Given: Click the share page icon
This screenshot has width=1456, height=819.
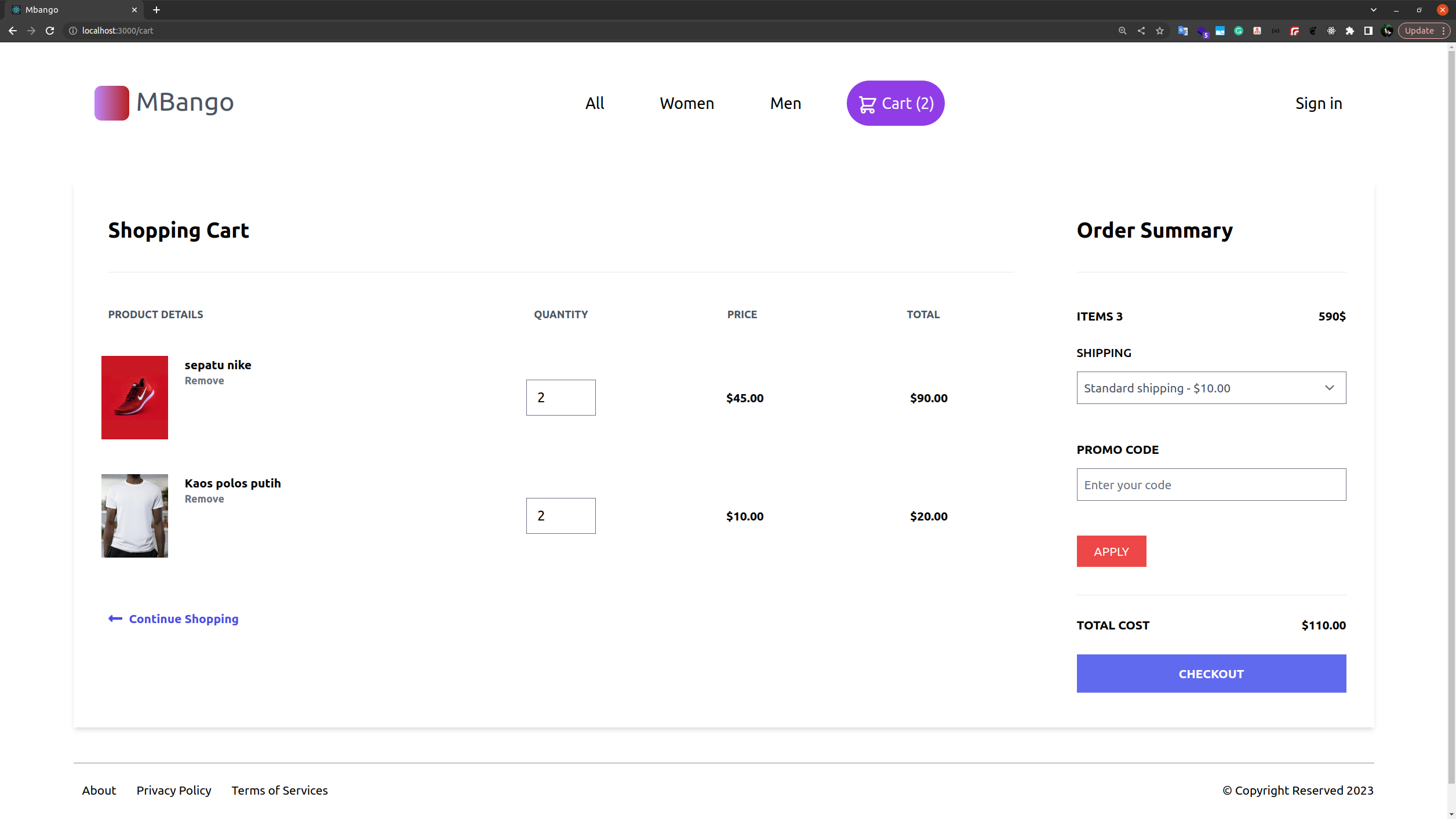Looking at the screenshot, I should [1141, 31].
